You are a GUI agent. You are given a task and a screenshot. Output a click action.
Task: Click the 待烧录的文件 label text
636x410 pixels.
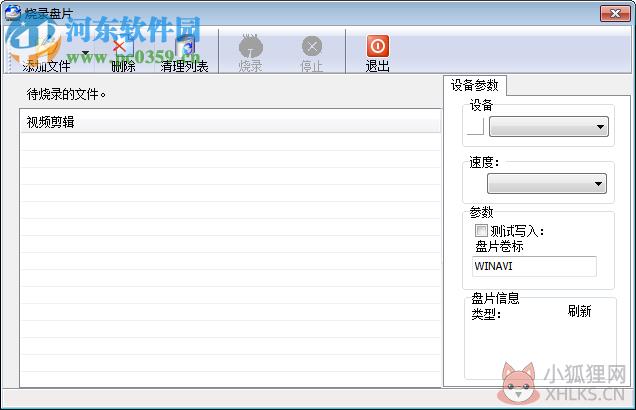[66, 94]
